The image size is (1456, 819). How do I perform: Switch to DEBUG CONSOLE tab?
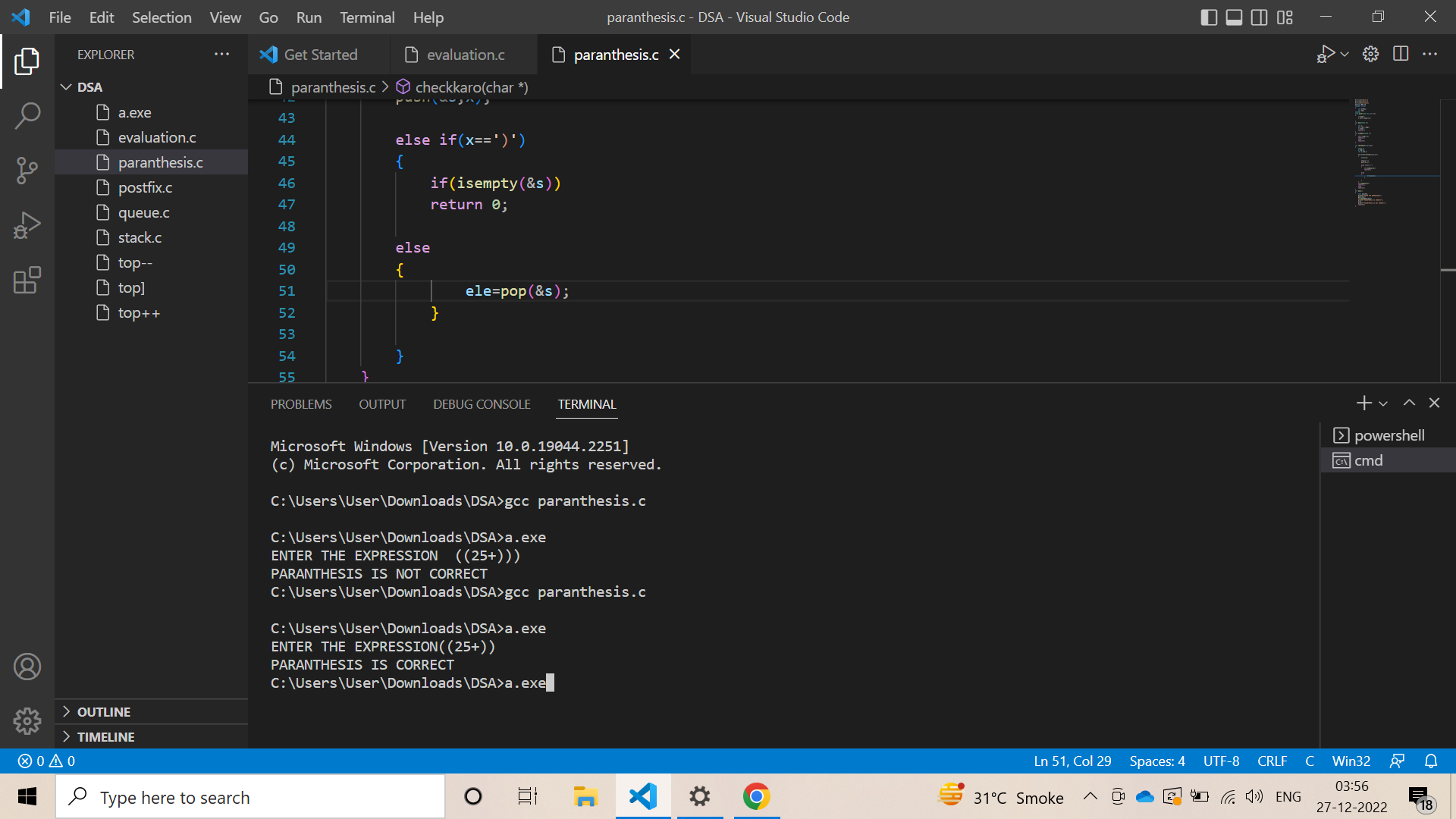[482, 404]
